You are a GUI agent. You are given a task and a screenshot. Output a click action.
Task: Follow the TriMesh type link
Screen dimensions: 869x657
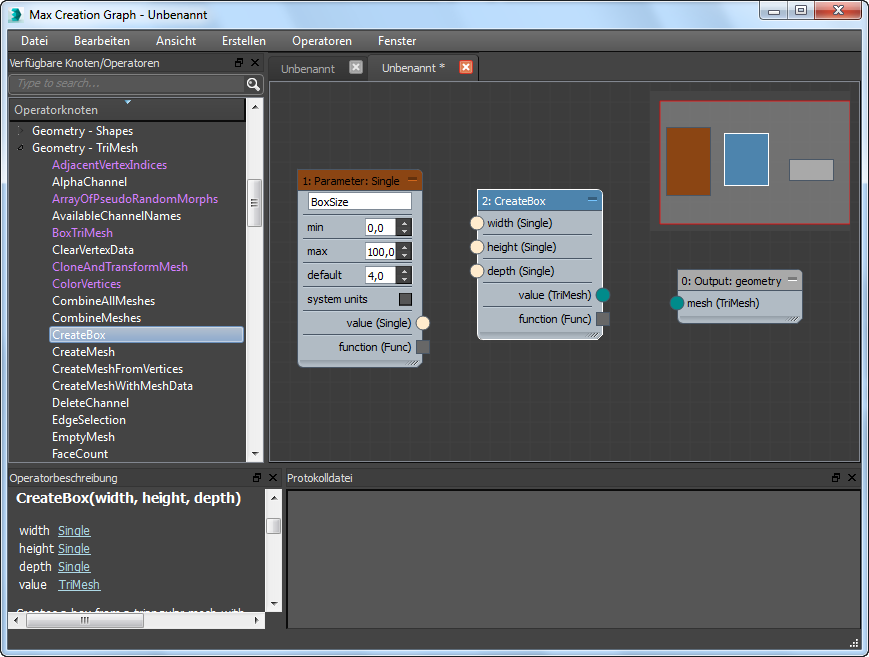tap(79, 584)
